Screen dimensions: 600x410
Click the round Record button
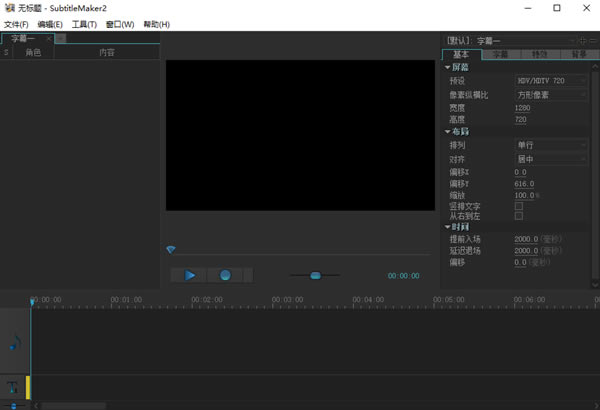pyautogui.click(x=225, y=275)
